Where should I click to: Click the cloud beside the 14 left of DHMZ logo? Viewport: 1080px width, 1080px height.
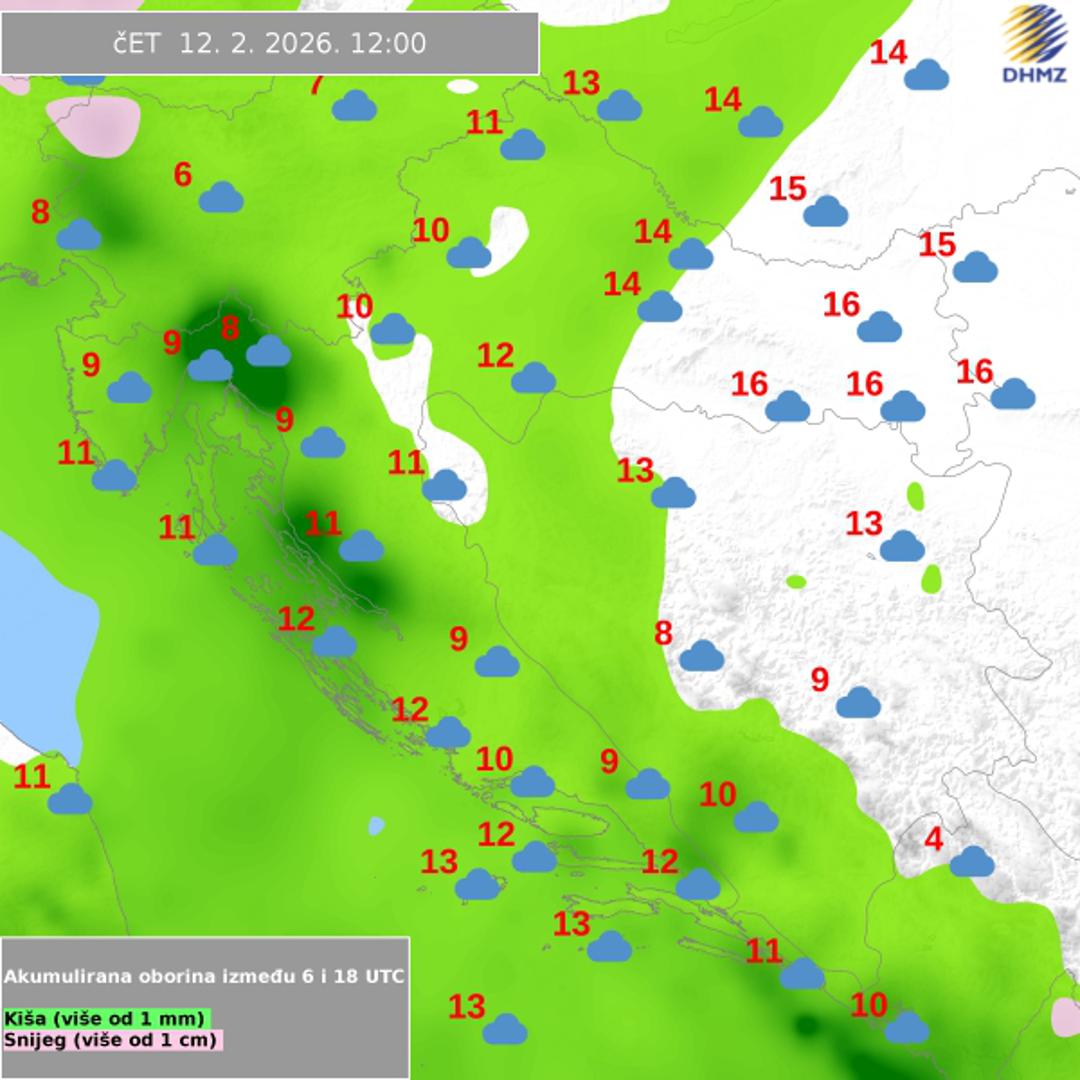pyautogui.click(x=926, y=75)
